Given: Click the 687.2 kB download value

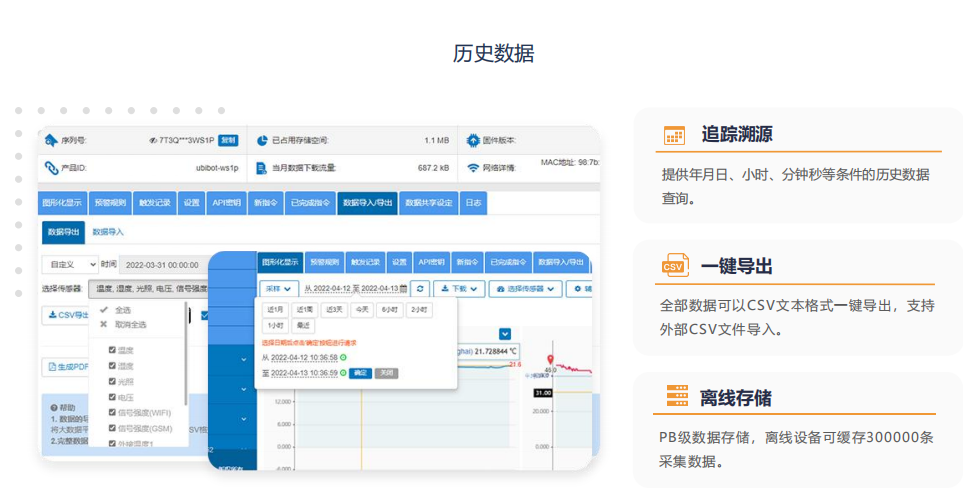Looking at the screenshot, I should point(434,168).
